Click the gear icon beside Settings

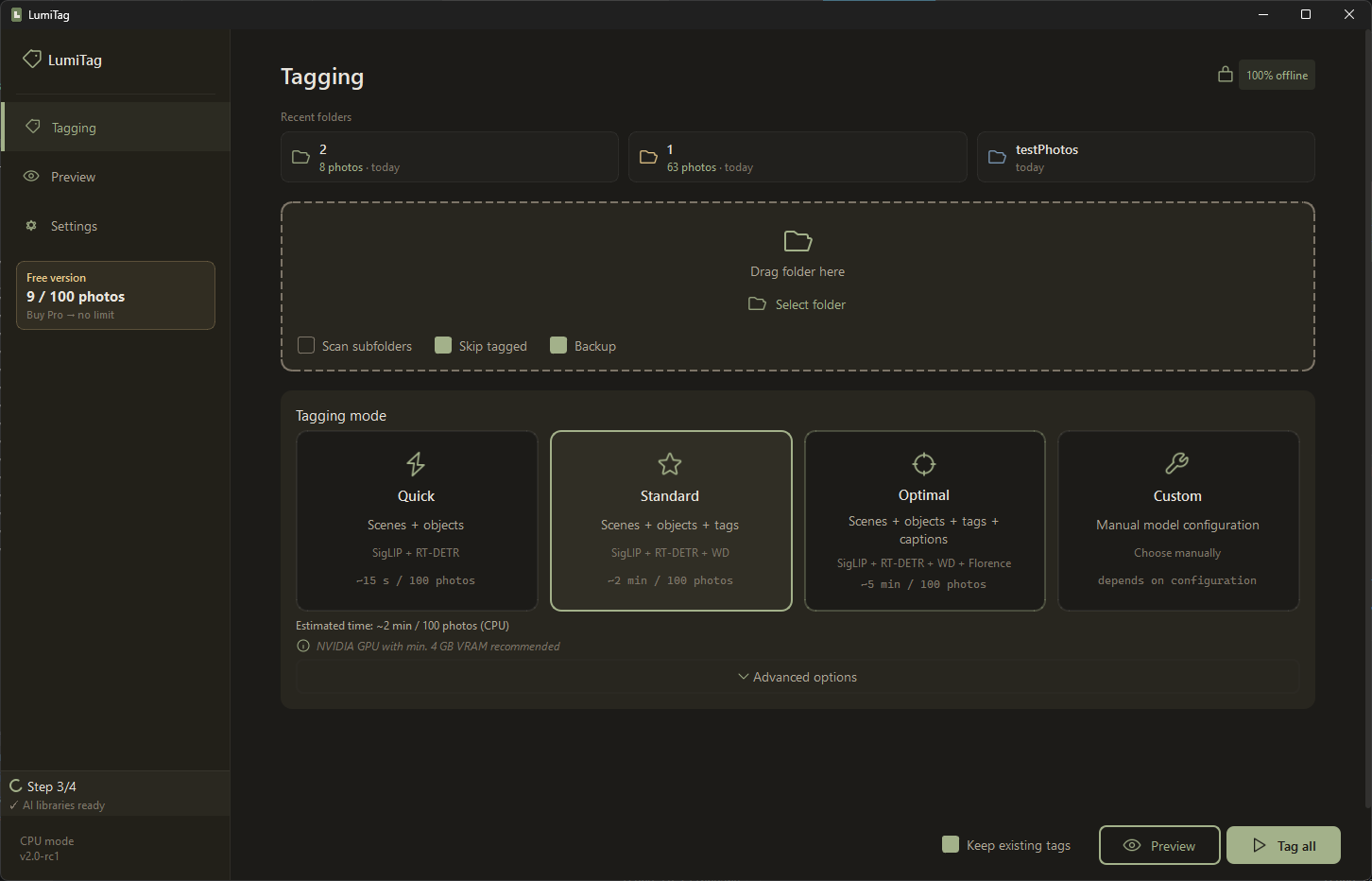(x=31, y=225)
